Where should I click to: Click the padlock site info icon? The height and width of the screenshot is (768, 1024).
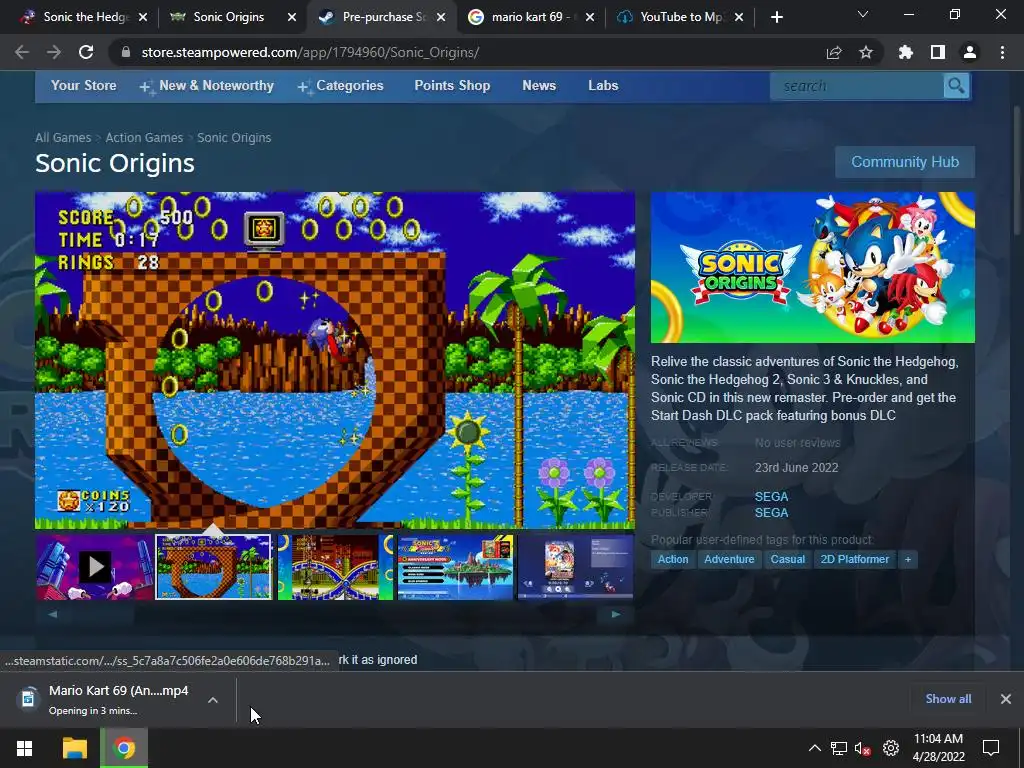click(126, 52)
